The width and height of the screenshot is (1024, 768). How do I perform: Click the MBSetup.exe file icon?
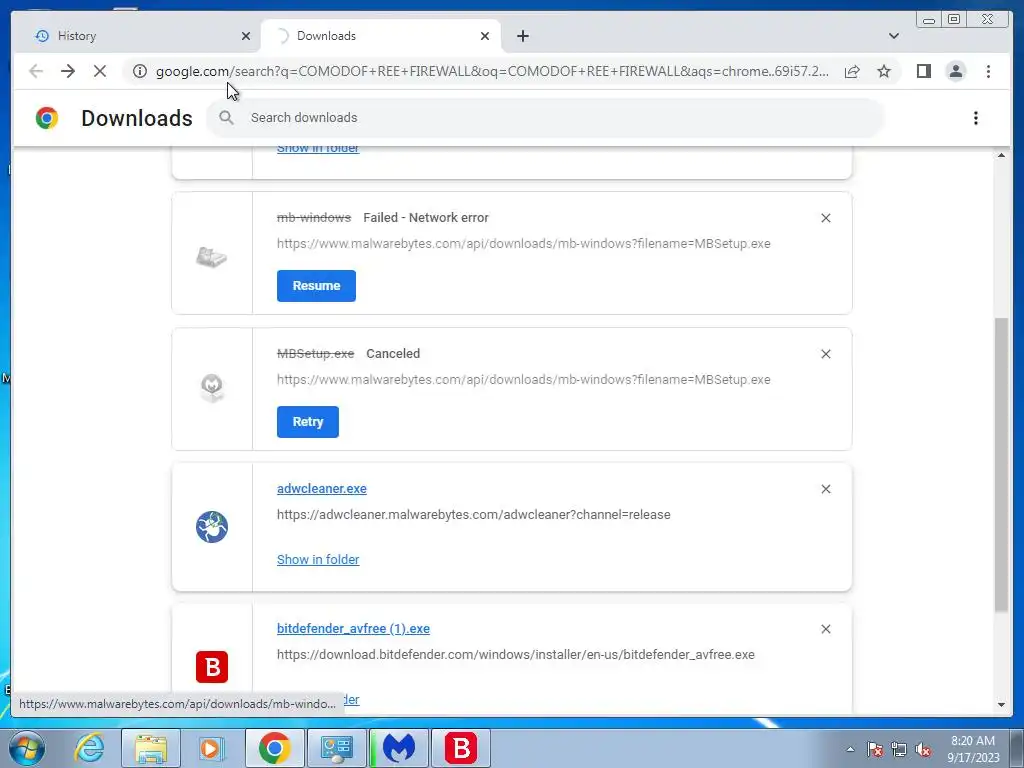(x=212, y=388)
